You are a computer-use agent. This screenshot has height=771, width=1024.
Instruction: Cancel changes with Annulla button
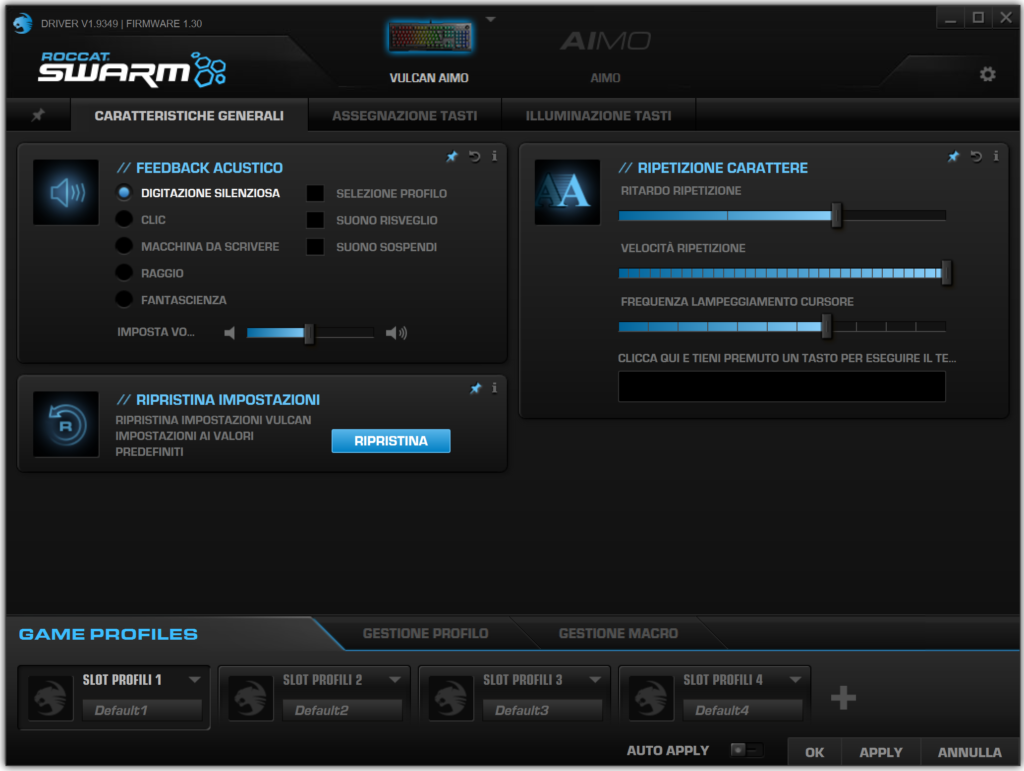point(970,752)
